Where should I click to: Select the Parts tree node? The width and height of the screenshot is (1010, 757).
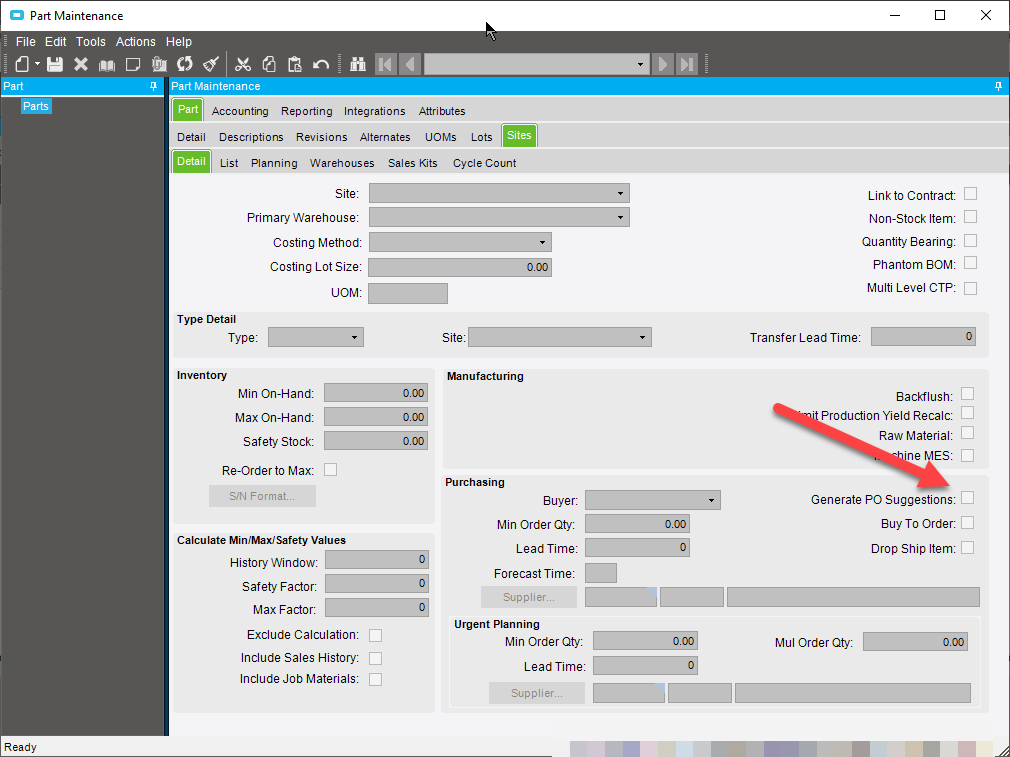35,106
